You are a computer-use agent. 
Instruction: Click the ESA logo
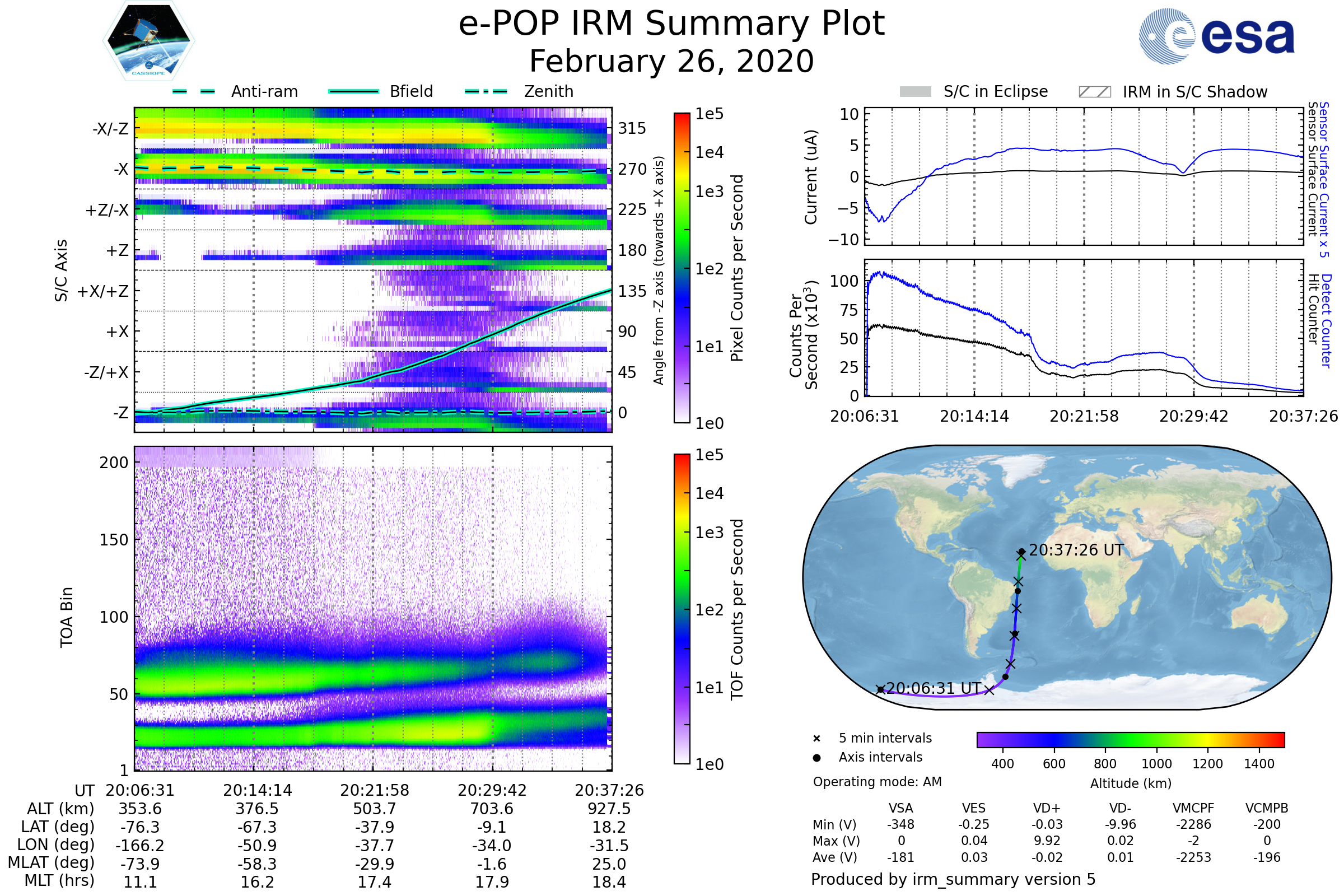pyautogui.click(x=1216, y=36)
